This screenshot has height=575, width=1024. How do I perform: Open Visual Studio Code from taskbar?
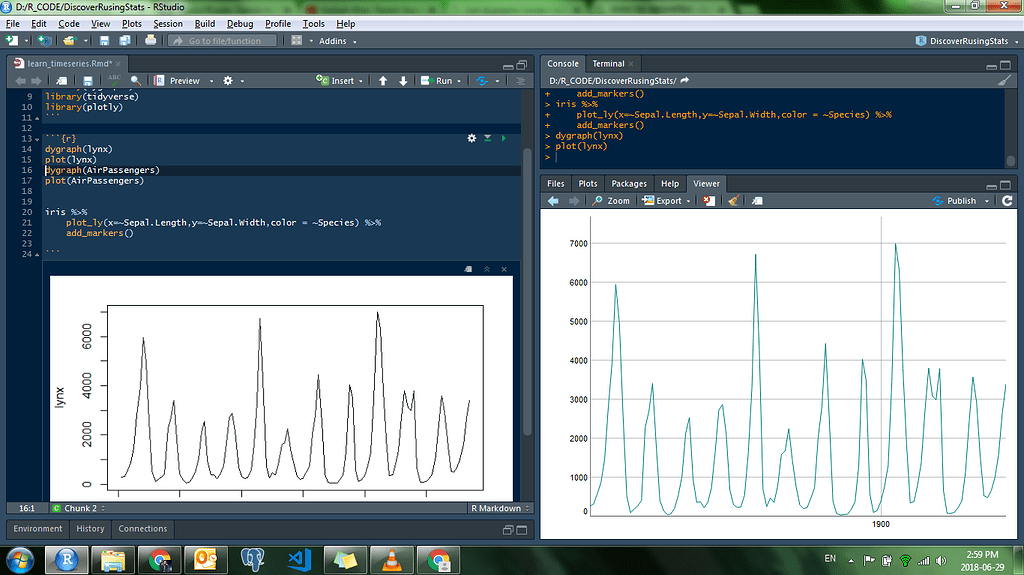[x=298, y=560]
